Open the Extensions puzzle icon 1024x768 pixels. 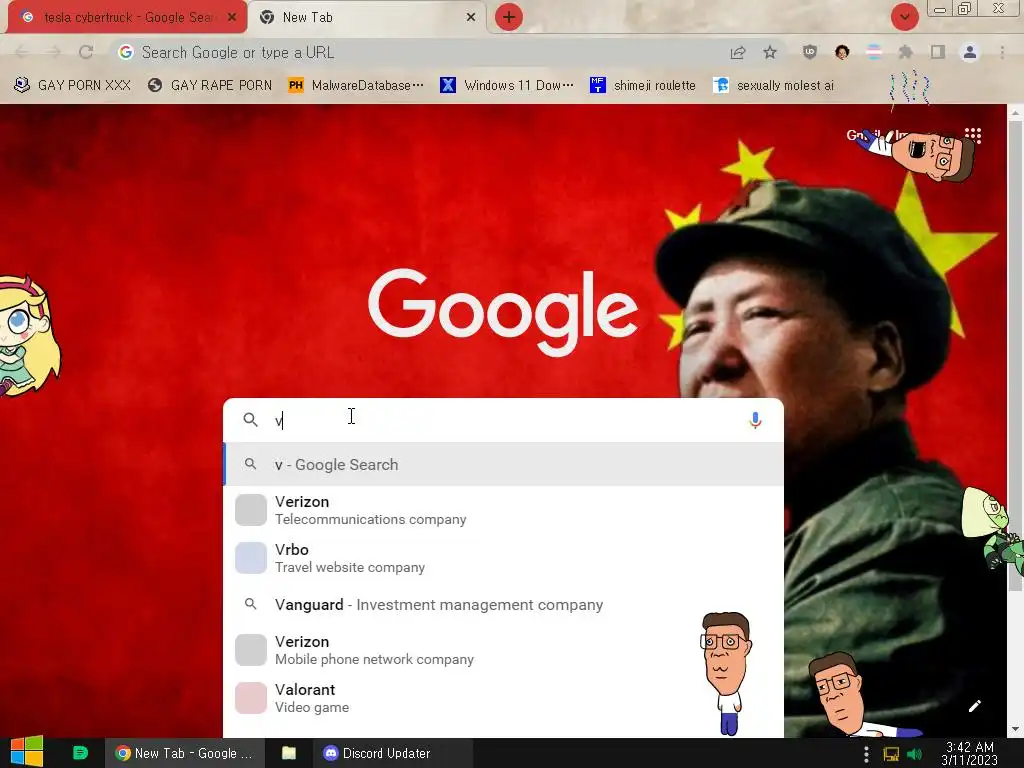[x=906, y=52]
